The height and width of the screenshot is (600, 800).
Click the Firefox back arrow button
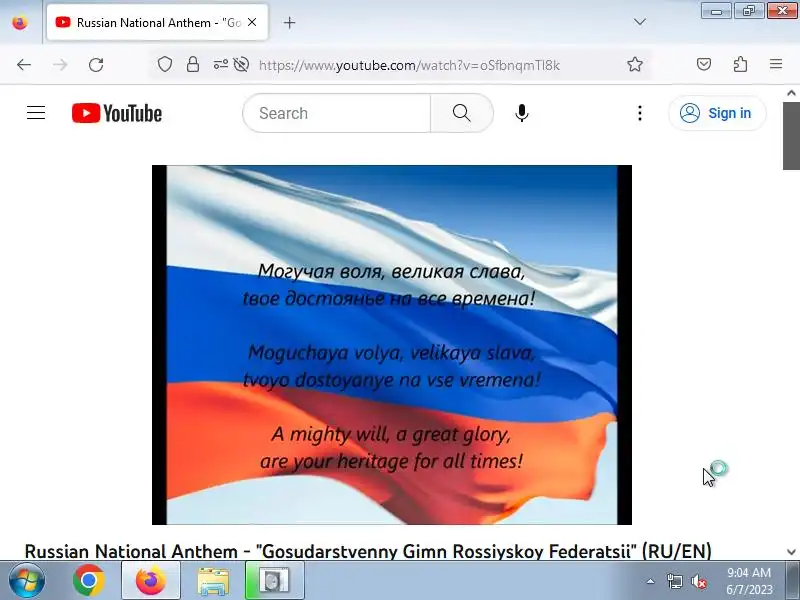tap(24, 65)
